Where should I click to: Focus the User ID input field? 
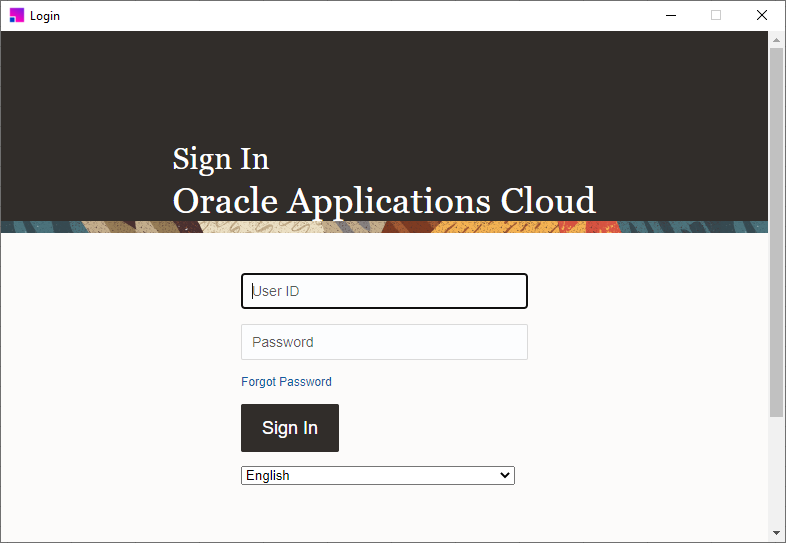tap(384, 291)
